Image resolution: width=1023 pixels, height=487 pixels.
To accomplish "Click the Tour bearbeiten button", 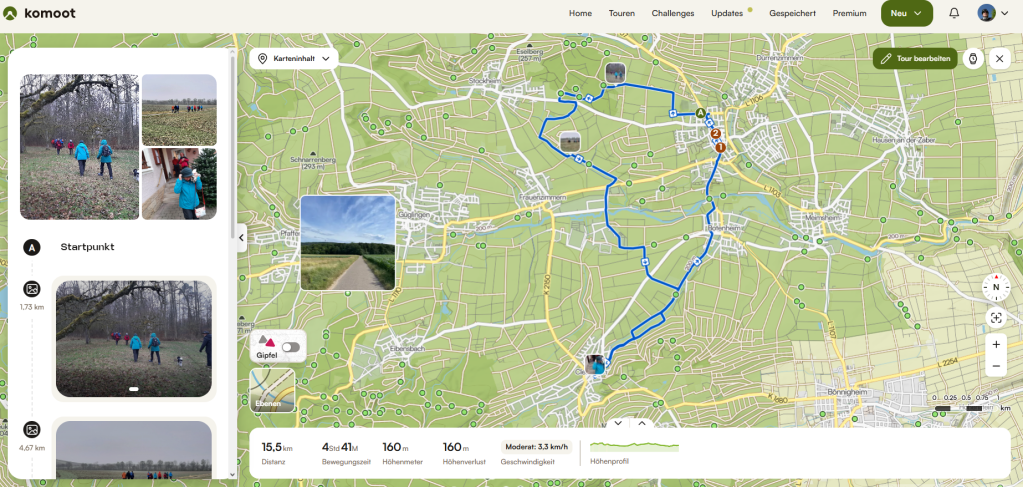I will (915, 58).
